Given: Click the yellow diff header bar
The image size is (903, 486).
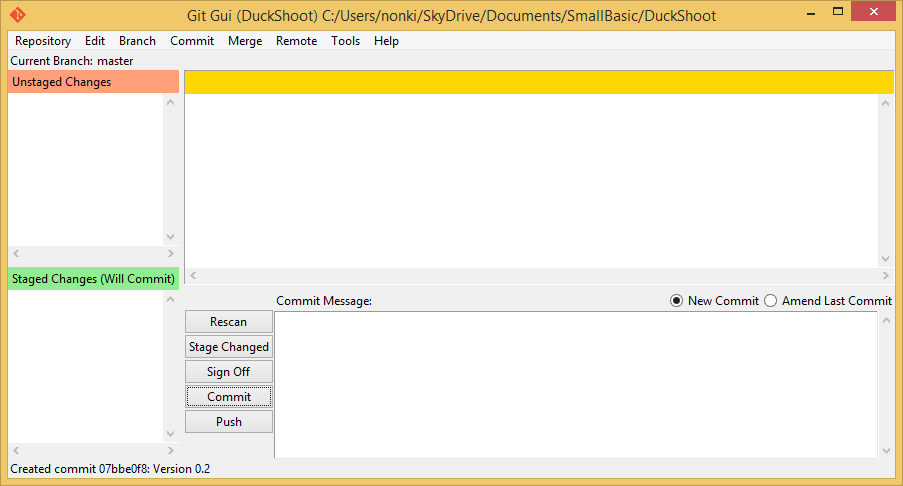Looking at the screenshot, I should point(539,82).
